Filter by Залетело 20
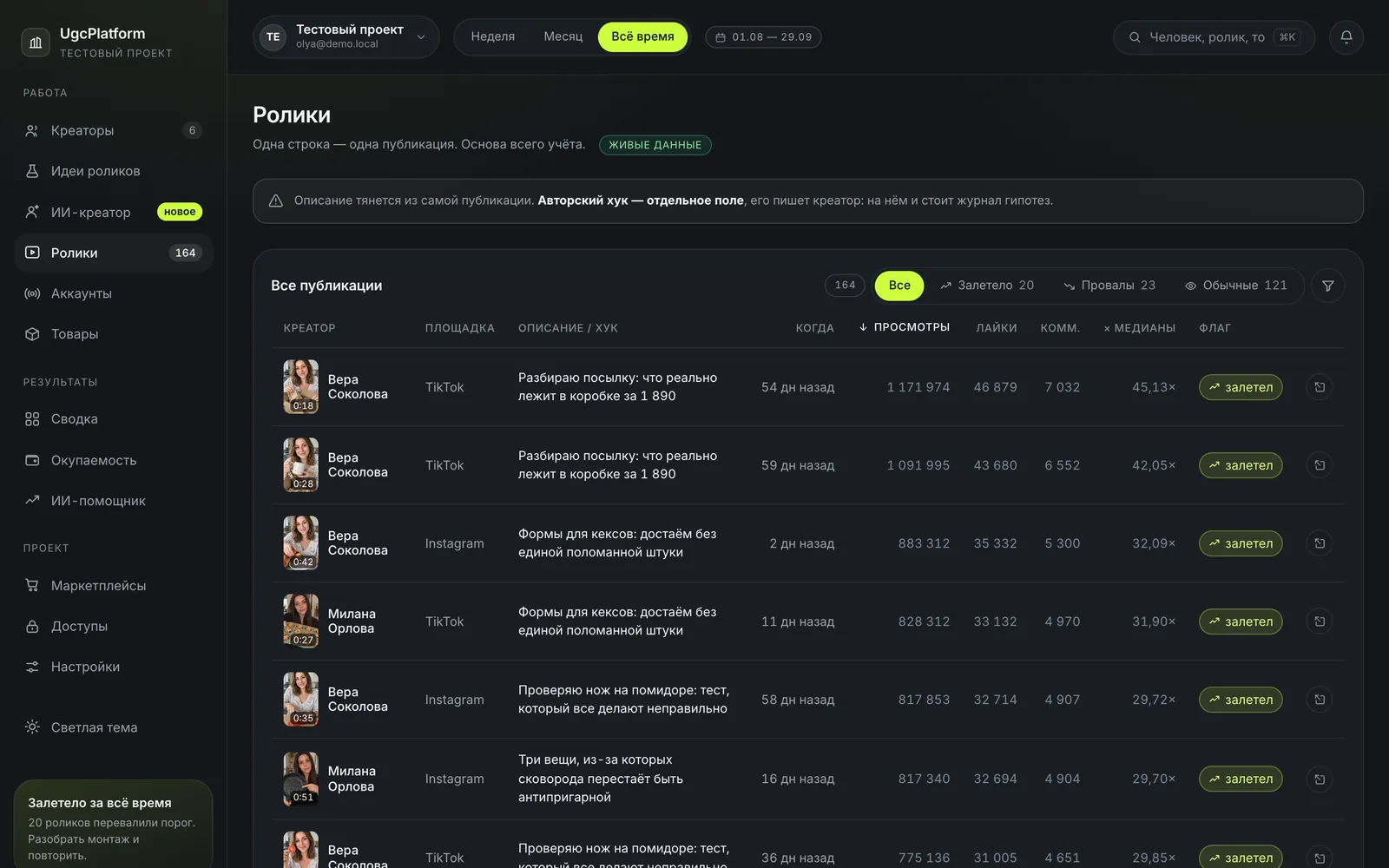1389x868 pixels. [987, 286]
